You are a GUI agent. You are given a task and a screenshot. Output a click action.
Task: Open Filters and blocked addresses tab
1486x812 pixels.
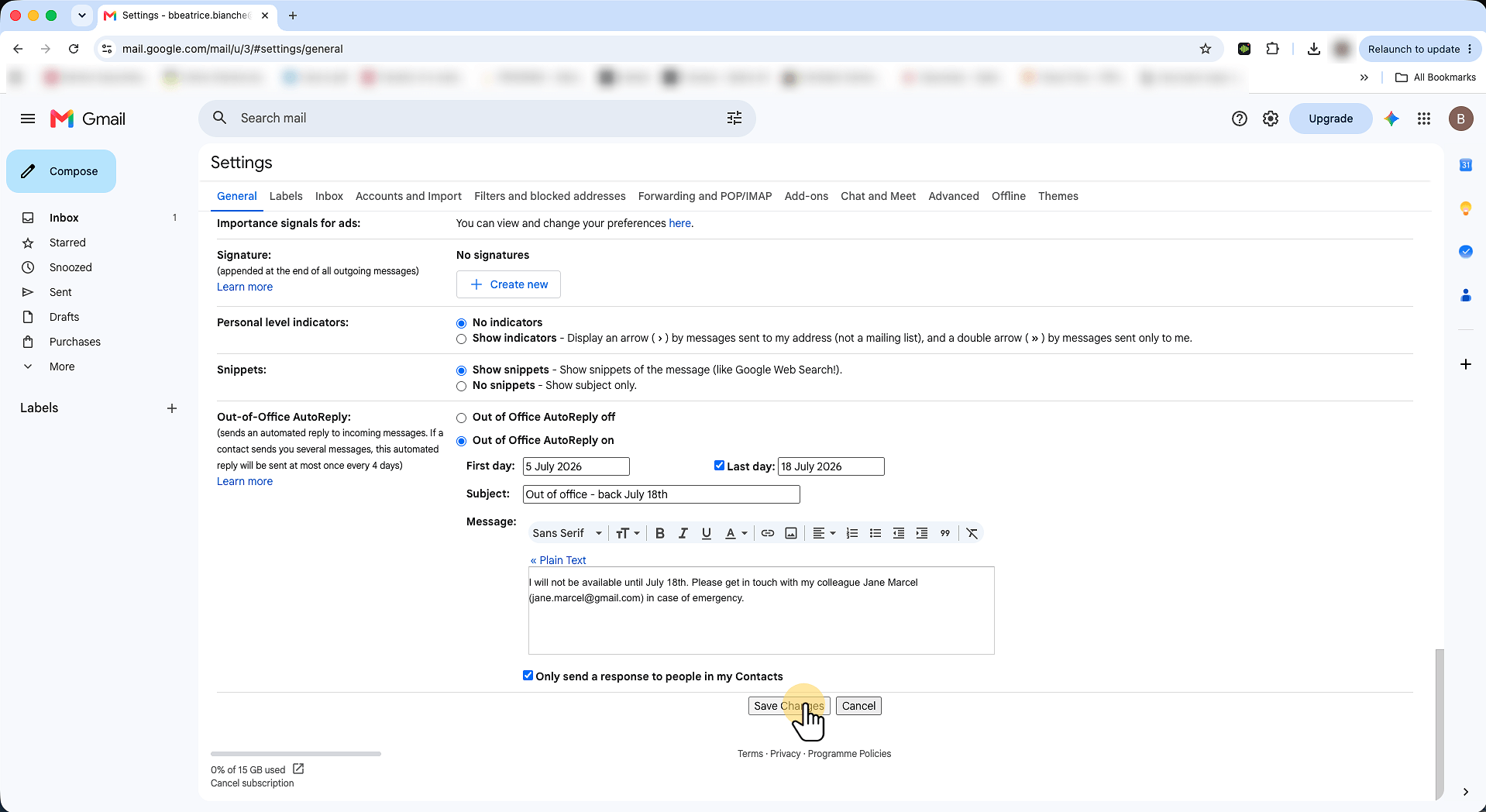coord(550,196)
